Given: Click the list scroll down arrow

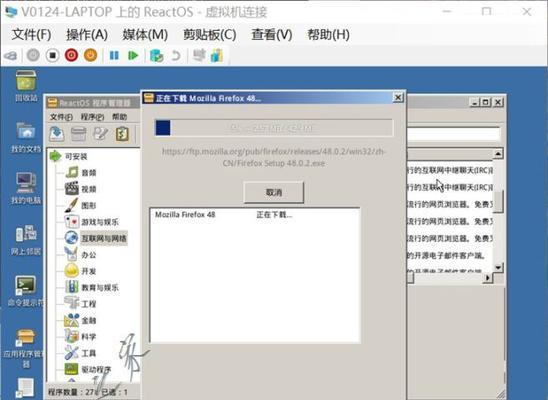Looking at the screenshot, I should [x=498, y=268].
